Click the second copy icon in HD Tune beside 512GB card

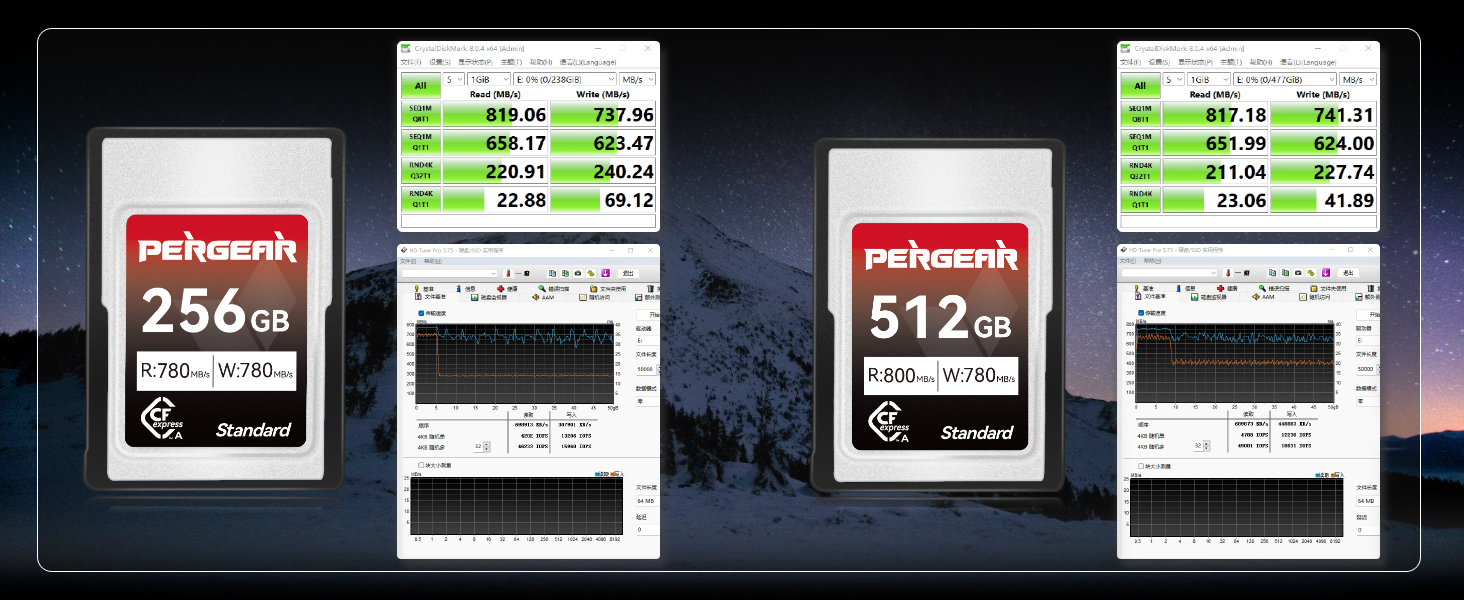pyautogui.click(x=1285, y=273)
